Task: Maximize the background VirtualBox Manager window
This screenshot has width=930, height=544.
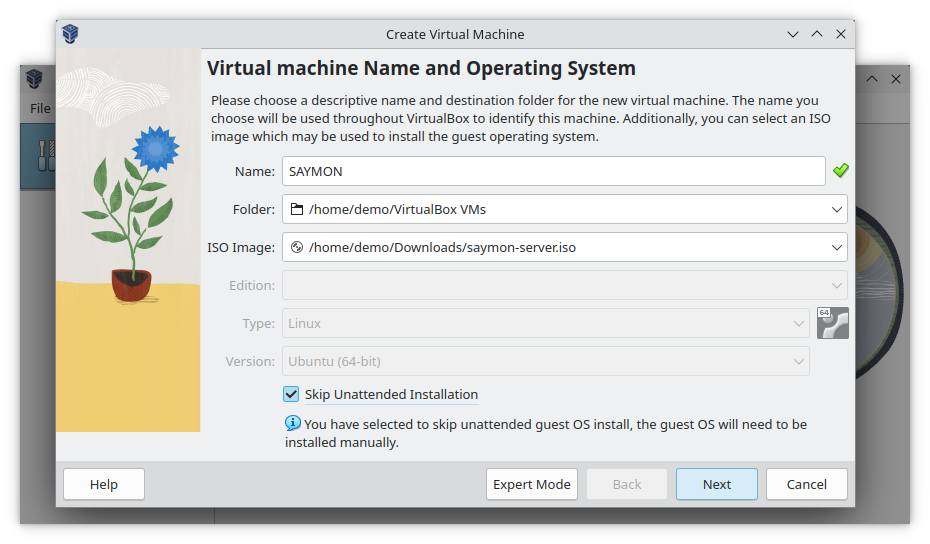Action: point(872,79)
